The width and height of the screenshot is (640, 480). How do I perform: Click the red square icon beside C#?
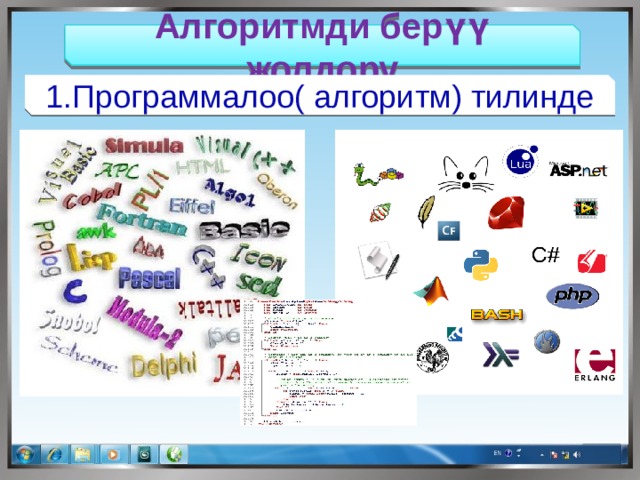[592, 262]
